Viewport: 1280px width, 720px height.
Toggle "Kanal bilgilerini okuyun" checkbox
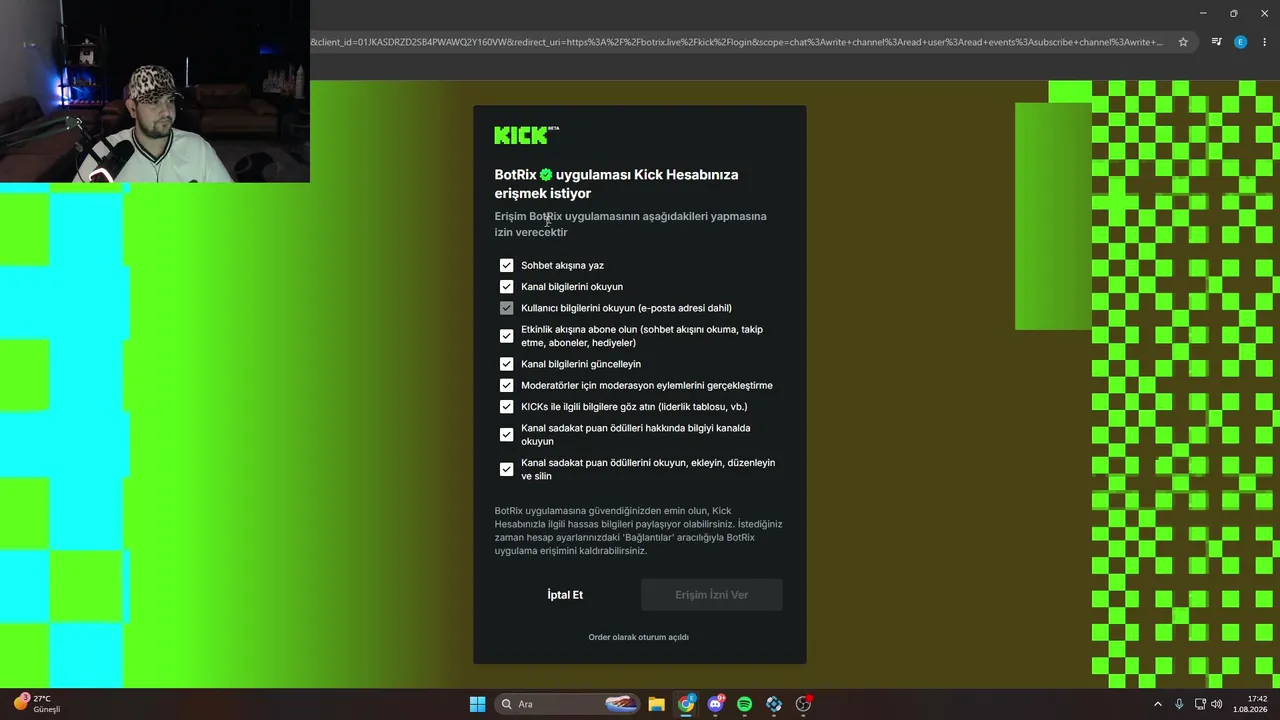point(506,287)
